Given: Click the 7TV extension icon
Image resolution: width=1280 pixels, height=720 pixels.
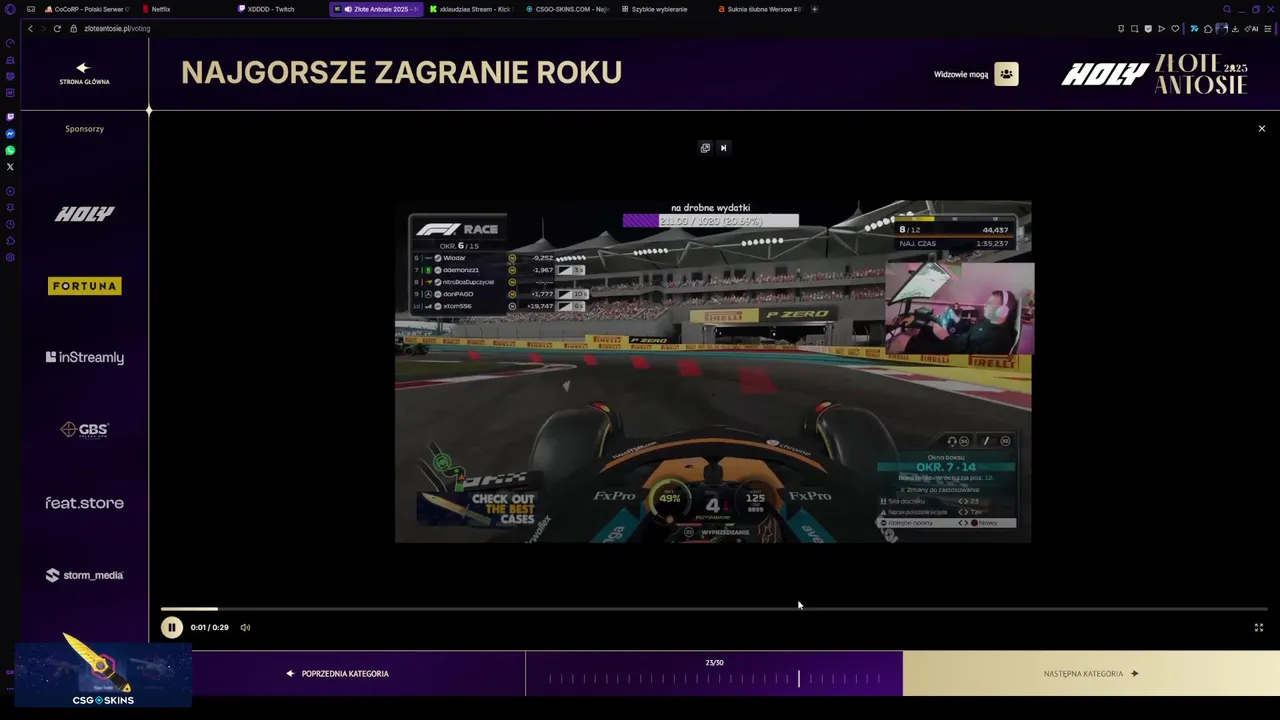Looking at the screenshot, I should coord(1194,29).
